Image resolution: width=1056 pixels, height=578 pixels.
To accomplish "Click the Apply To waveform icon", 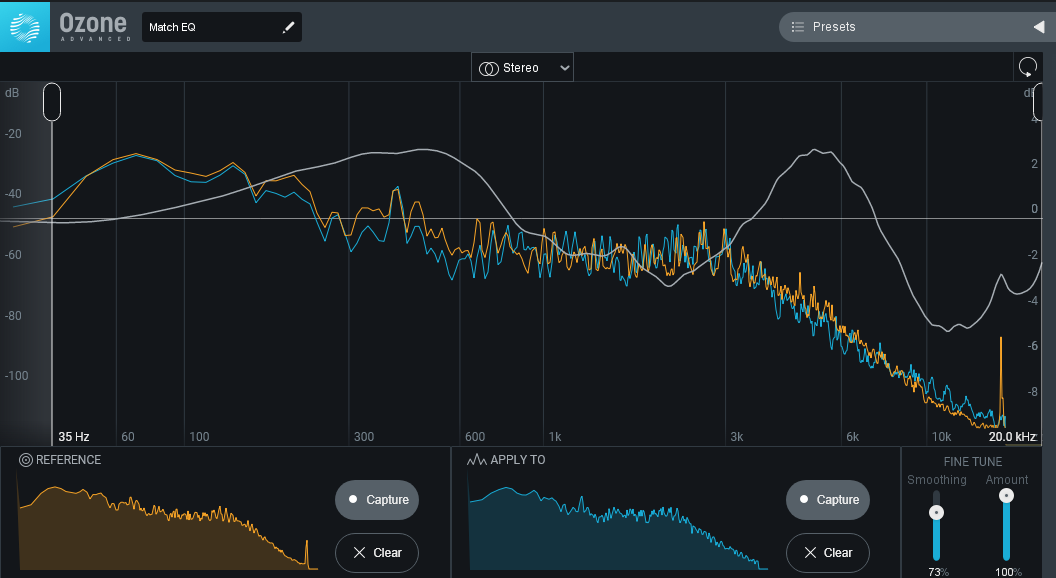I will [x=477, y=460].
